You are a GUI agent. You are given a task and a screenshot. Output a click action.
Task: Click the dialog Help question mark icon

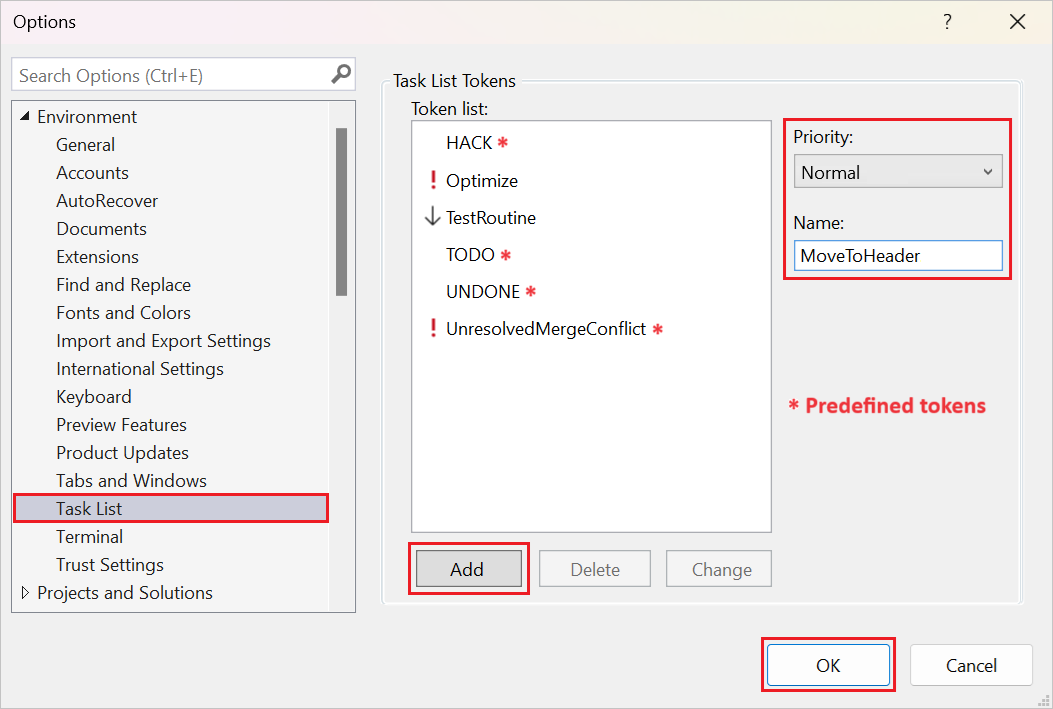pos(947,21)
